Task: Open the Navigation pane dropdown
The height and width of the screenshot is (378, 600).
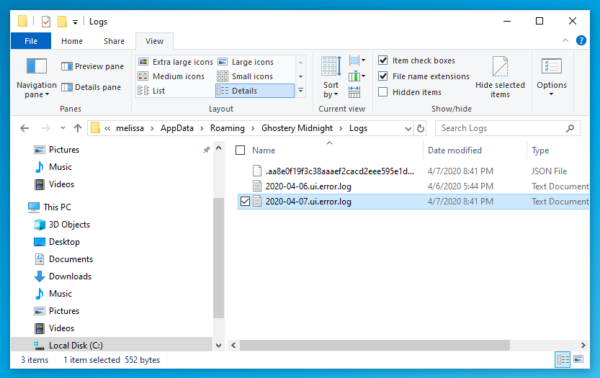Action: [36, 78]
